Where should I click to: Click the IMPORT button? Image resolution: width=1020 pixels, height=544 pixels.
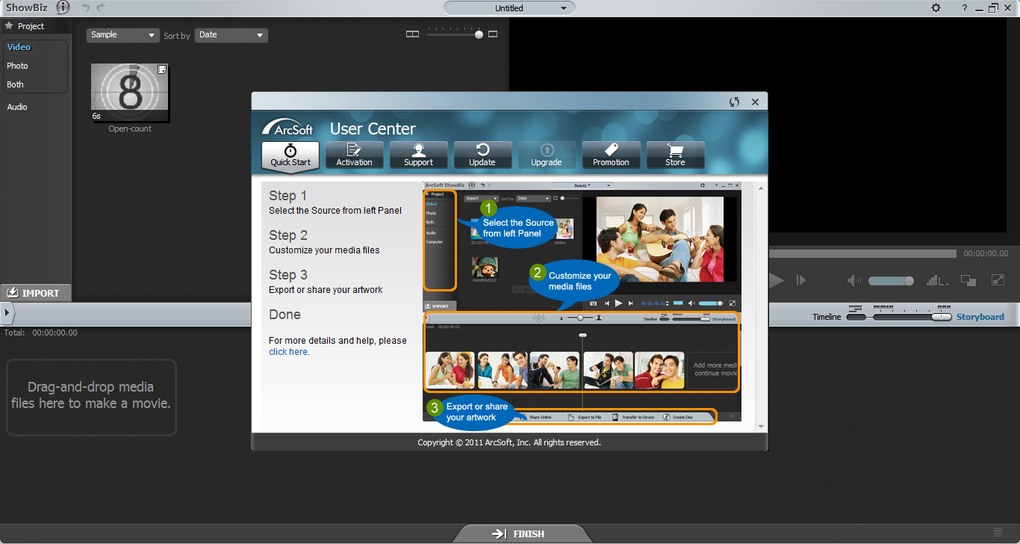click(35, 293)
